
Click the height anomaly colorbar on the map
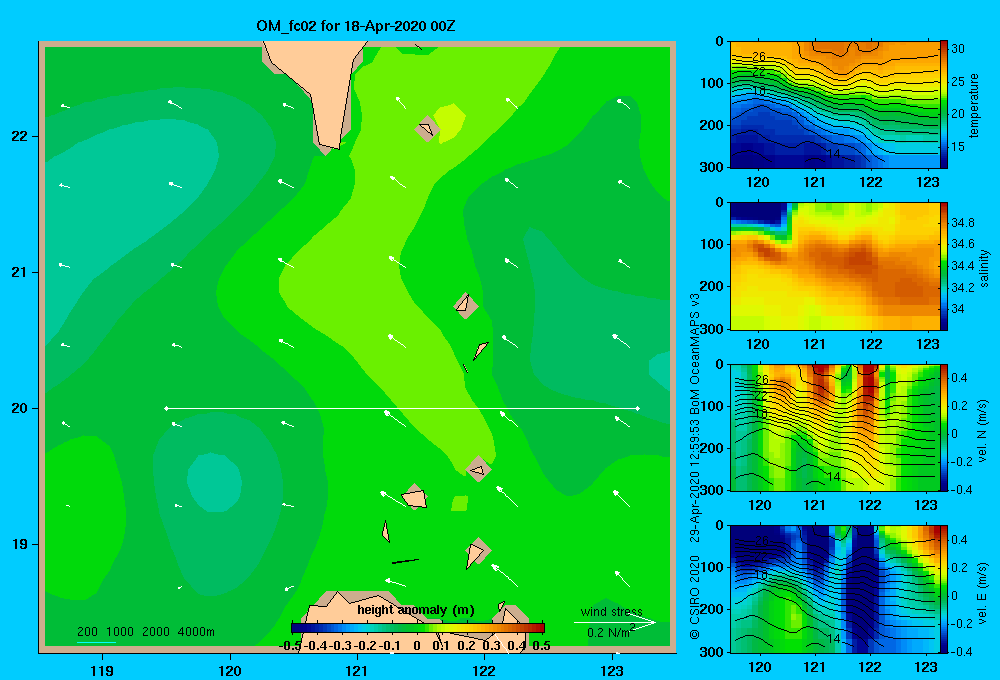point(417,628)
